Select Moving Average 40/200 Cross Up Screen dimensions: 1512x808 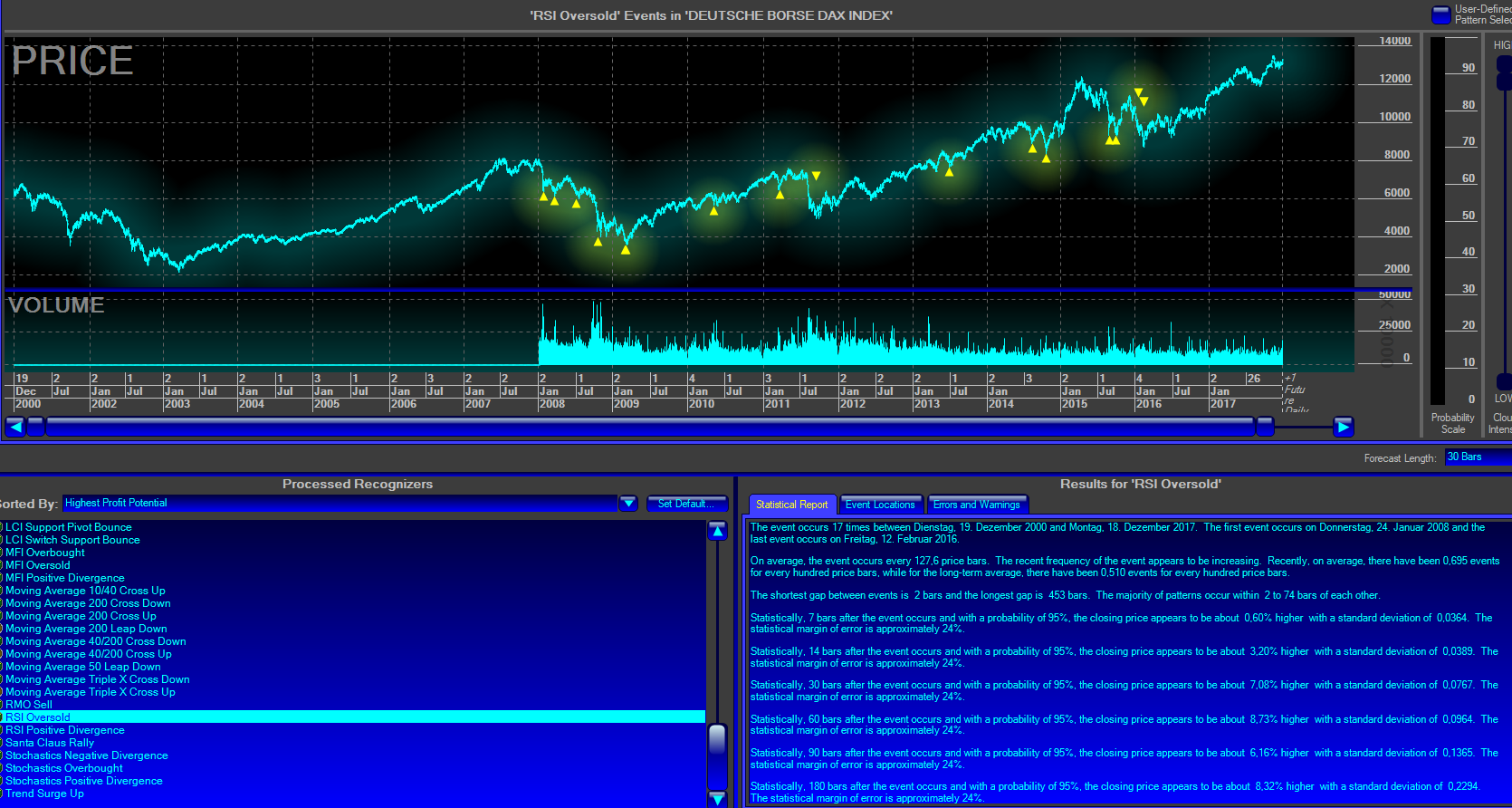click(89, 654)
